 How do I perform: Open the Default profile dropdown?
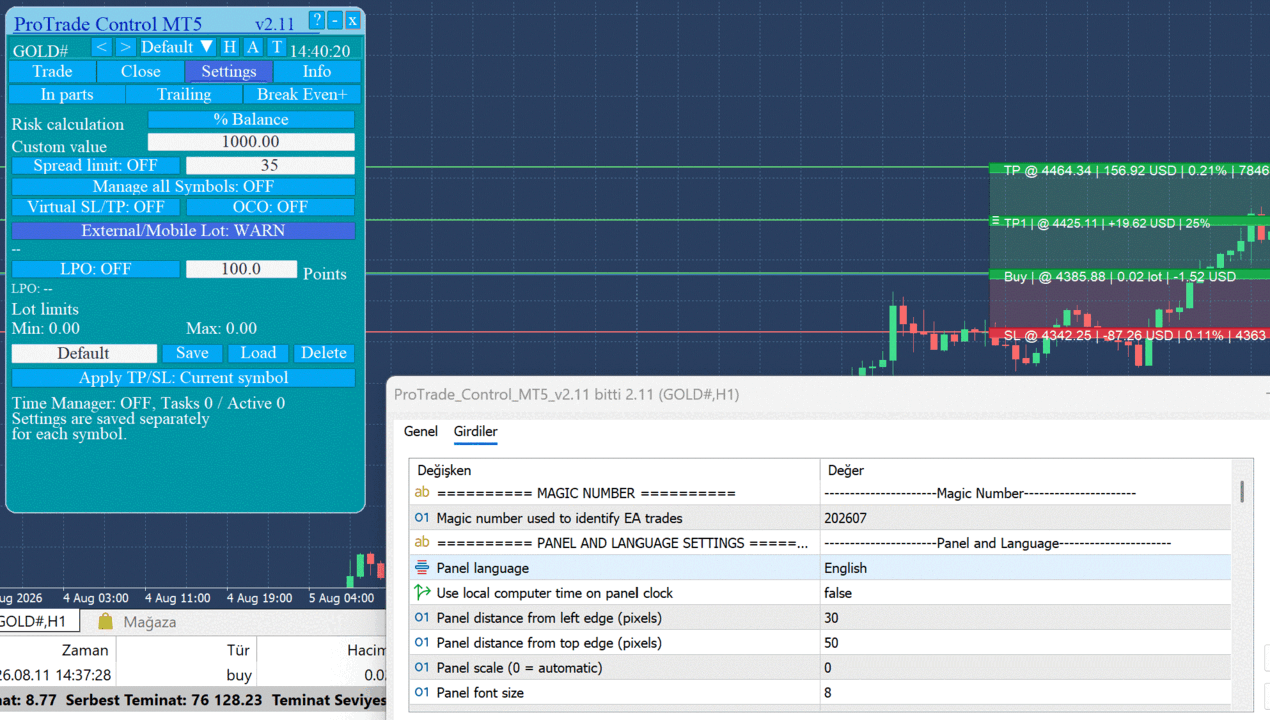[177, 47]
